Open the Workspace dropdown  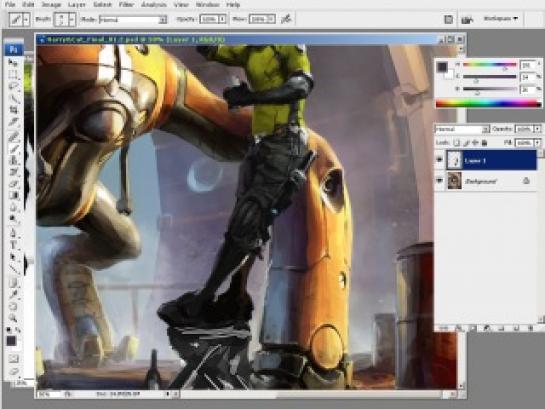501,18
